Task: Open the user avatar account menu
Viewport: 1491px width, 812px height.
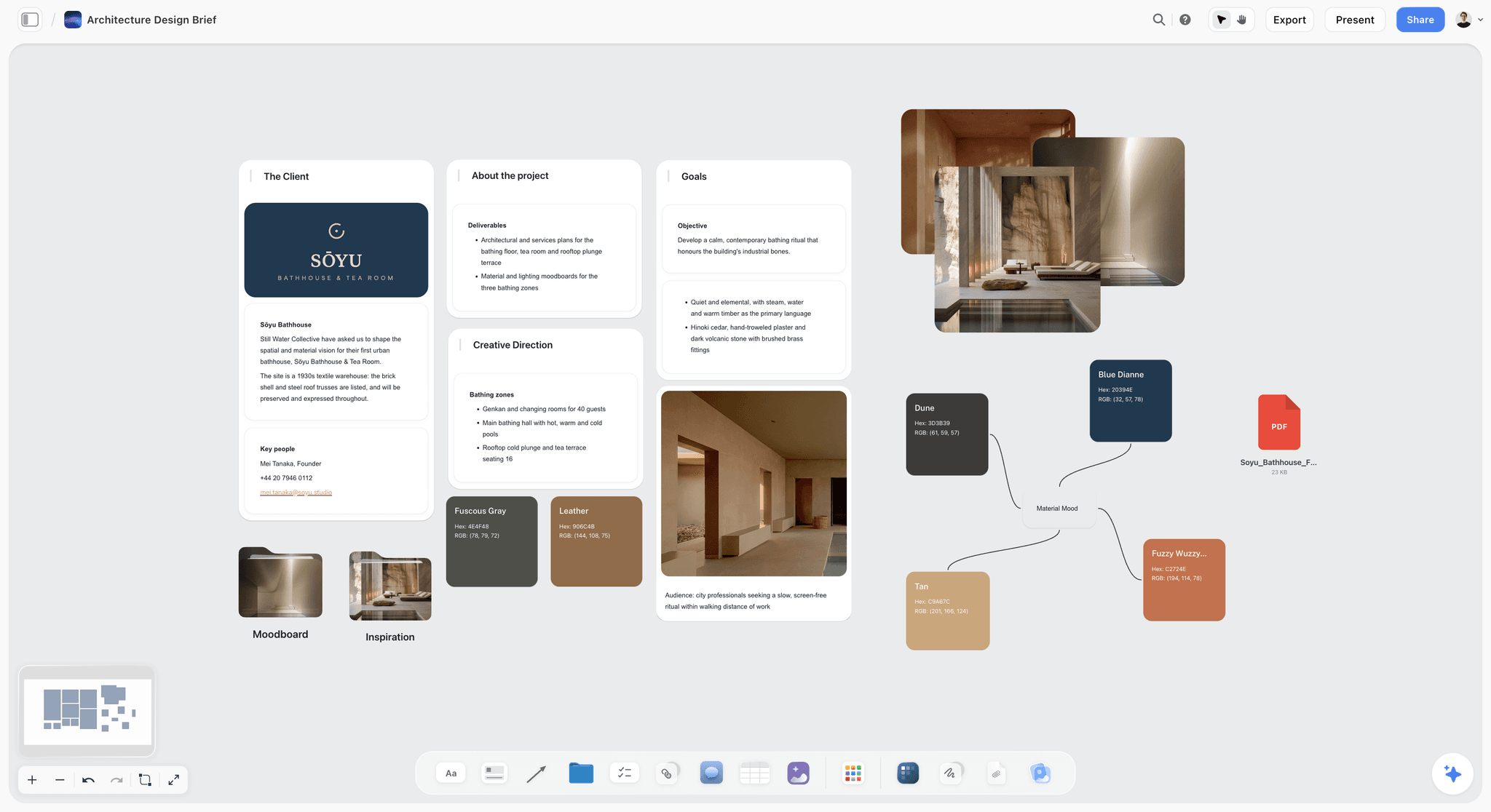Action: click(x=1468, y=20)
